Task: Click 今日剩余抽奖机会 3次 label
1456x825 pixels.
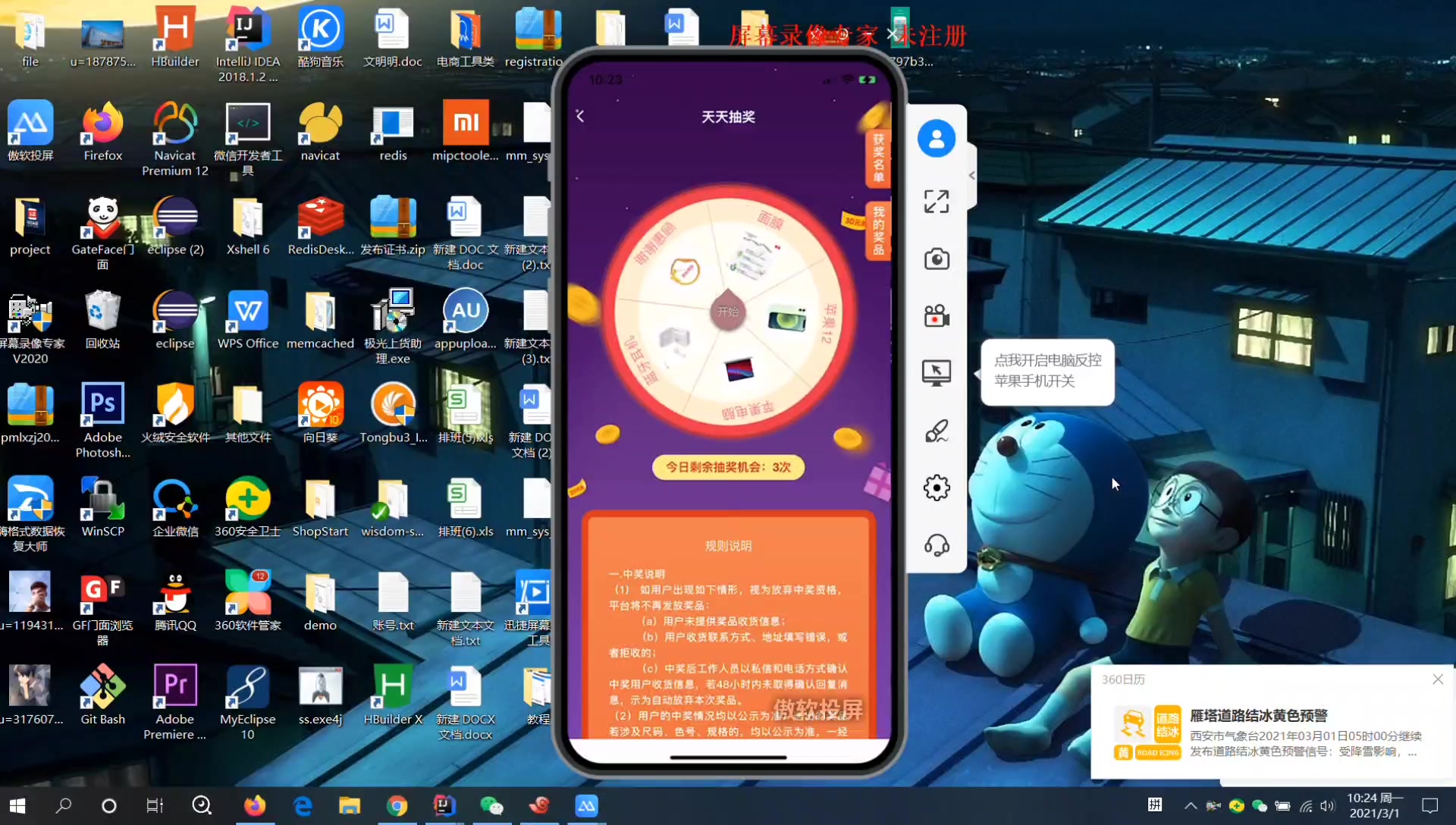Action: tap(728, 467)
